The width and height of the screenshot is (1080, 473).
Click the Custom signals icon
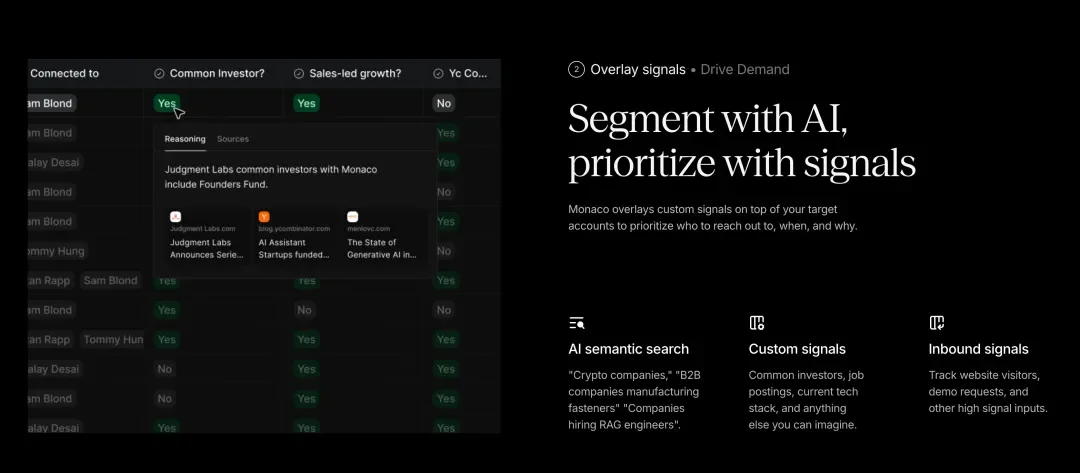click(x=757, y=323)
